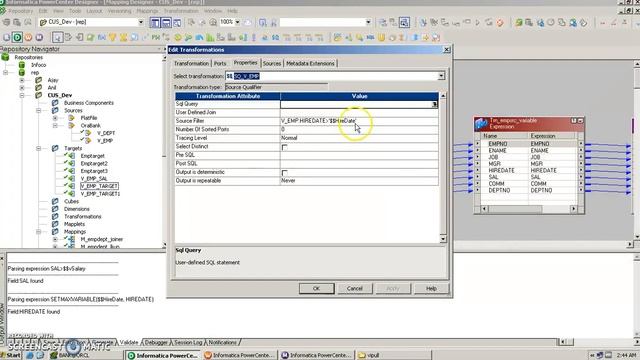This screenshot has height=360, width=640.
Task: Click the properties table scroll-down arrow
Action: (443, 239)
